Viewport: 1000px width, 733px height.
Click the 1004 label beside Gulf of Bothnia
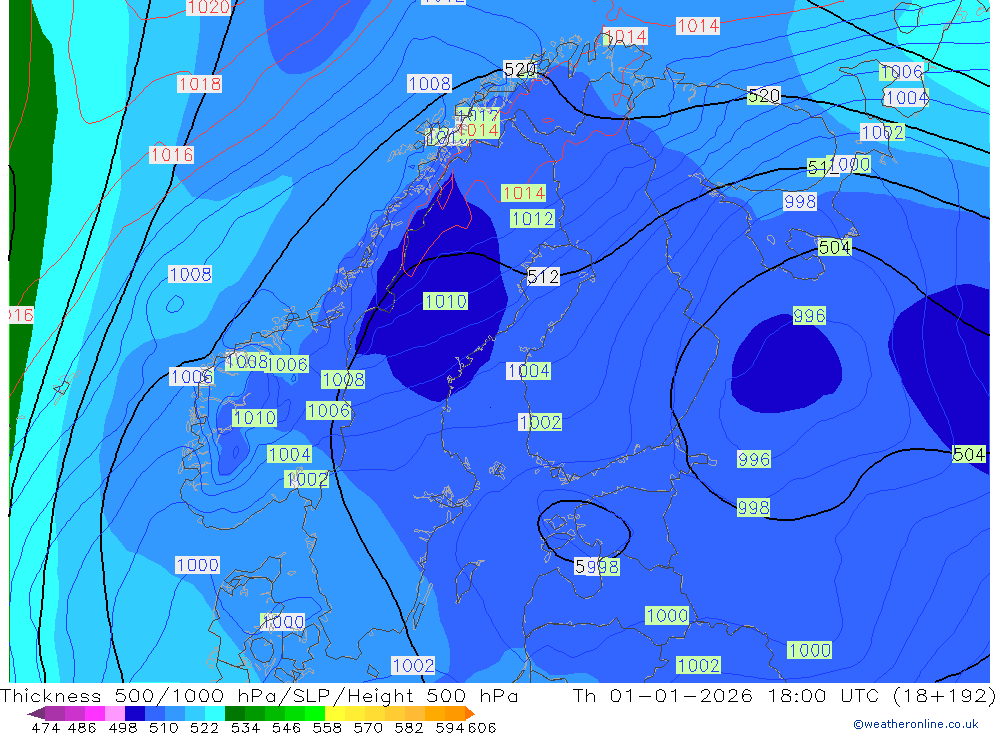point(528,371)
